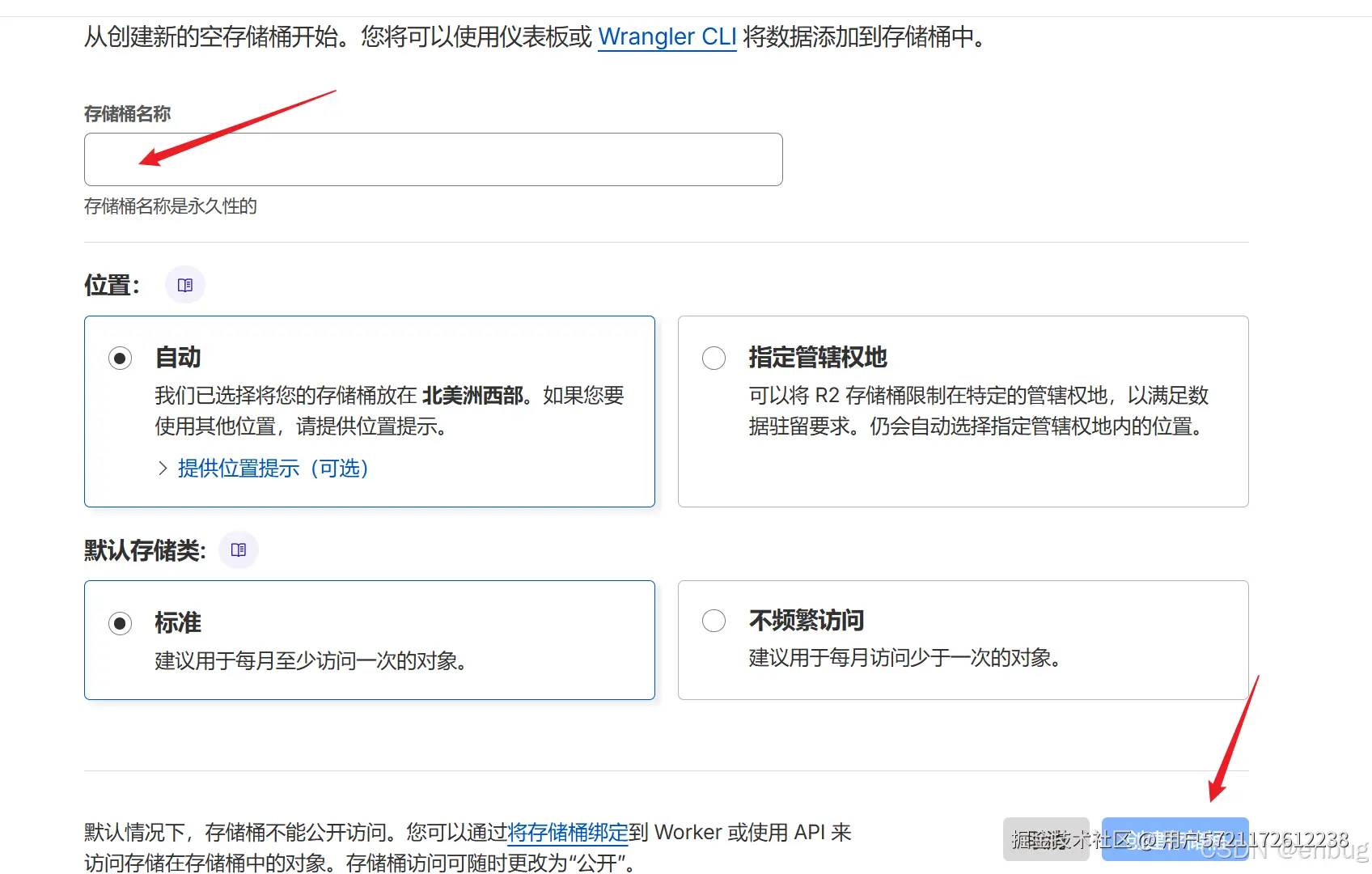Image resolution: width=1372 pixels, height=874 pixels.
Task: Click the blue create bucket button
Action: [1175, 839]
